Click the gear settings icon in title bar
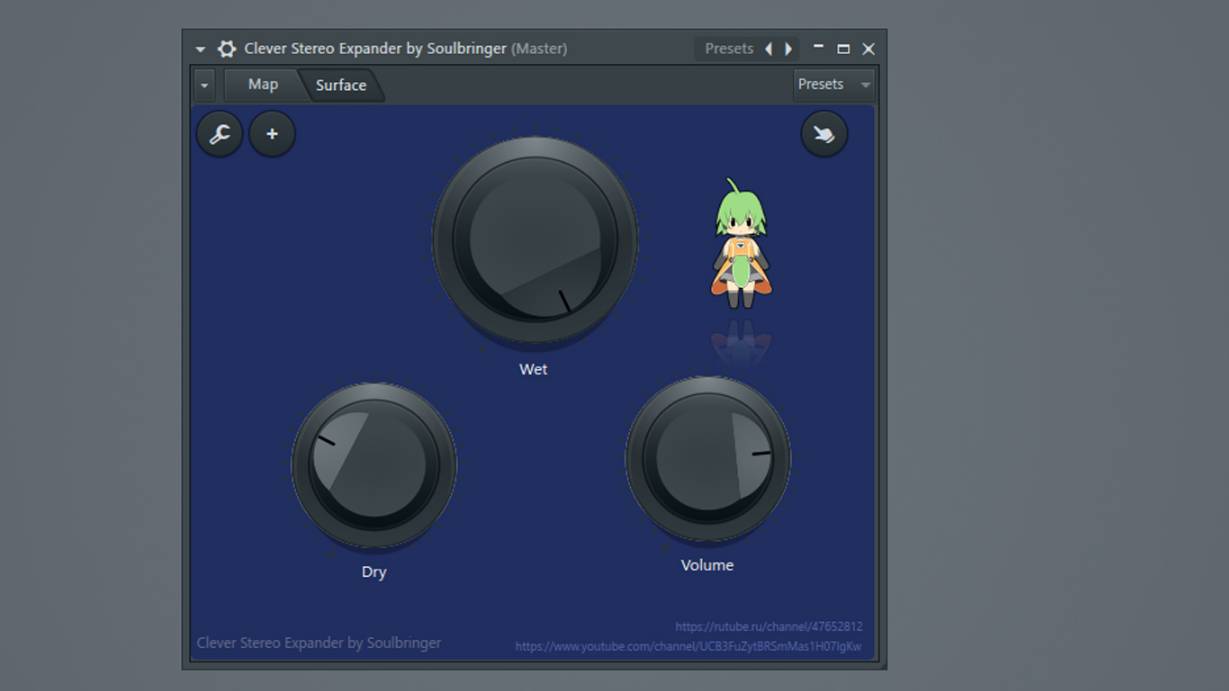Image resolution: width=1229 pixels, height=691 pixels. pyautogui.click(x=227, y=48)
